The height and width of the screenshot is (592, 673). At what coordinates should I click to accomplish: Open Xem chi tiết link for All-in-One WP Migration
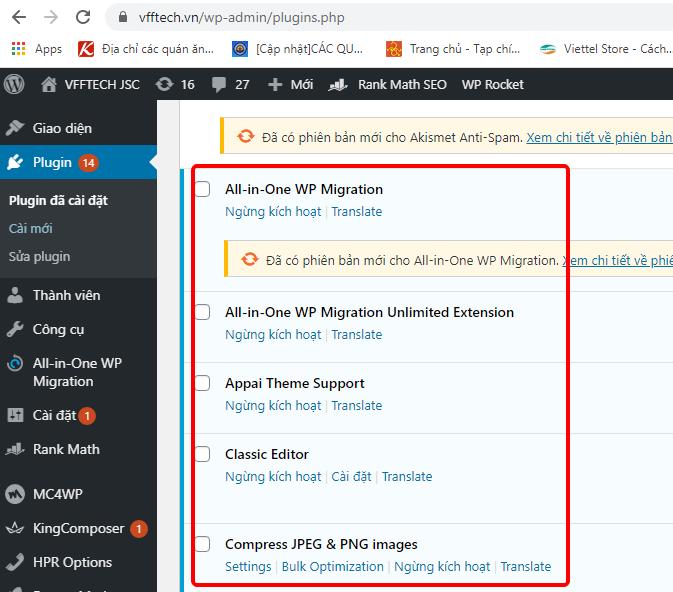[x=617, y=261]
